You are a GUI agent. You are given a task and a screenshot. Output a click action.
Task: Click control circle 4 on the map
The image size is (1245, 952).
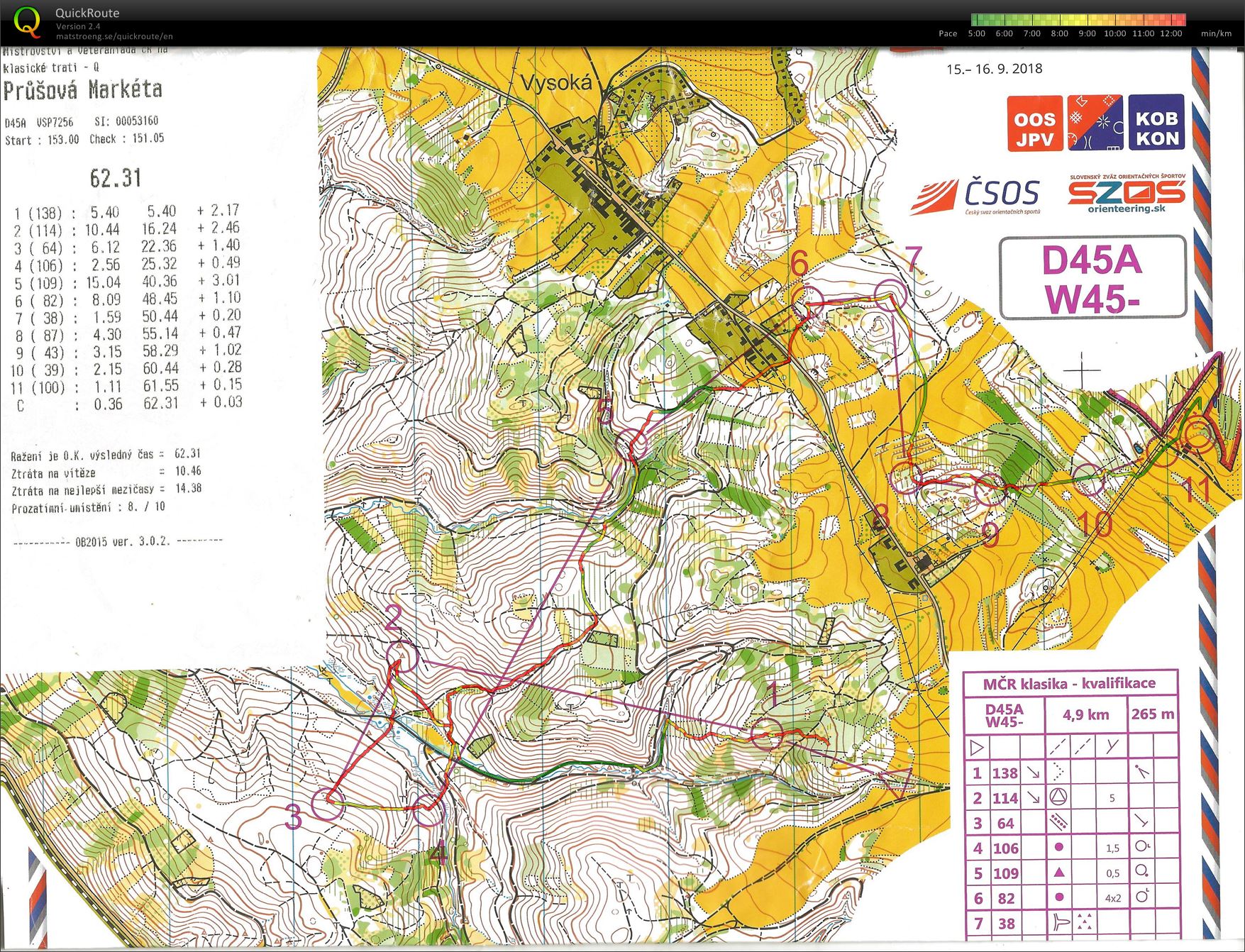(x=428, y=809)
